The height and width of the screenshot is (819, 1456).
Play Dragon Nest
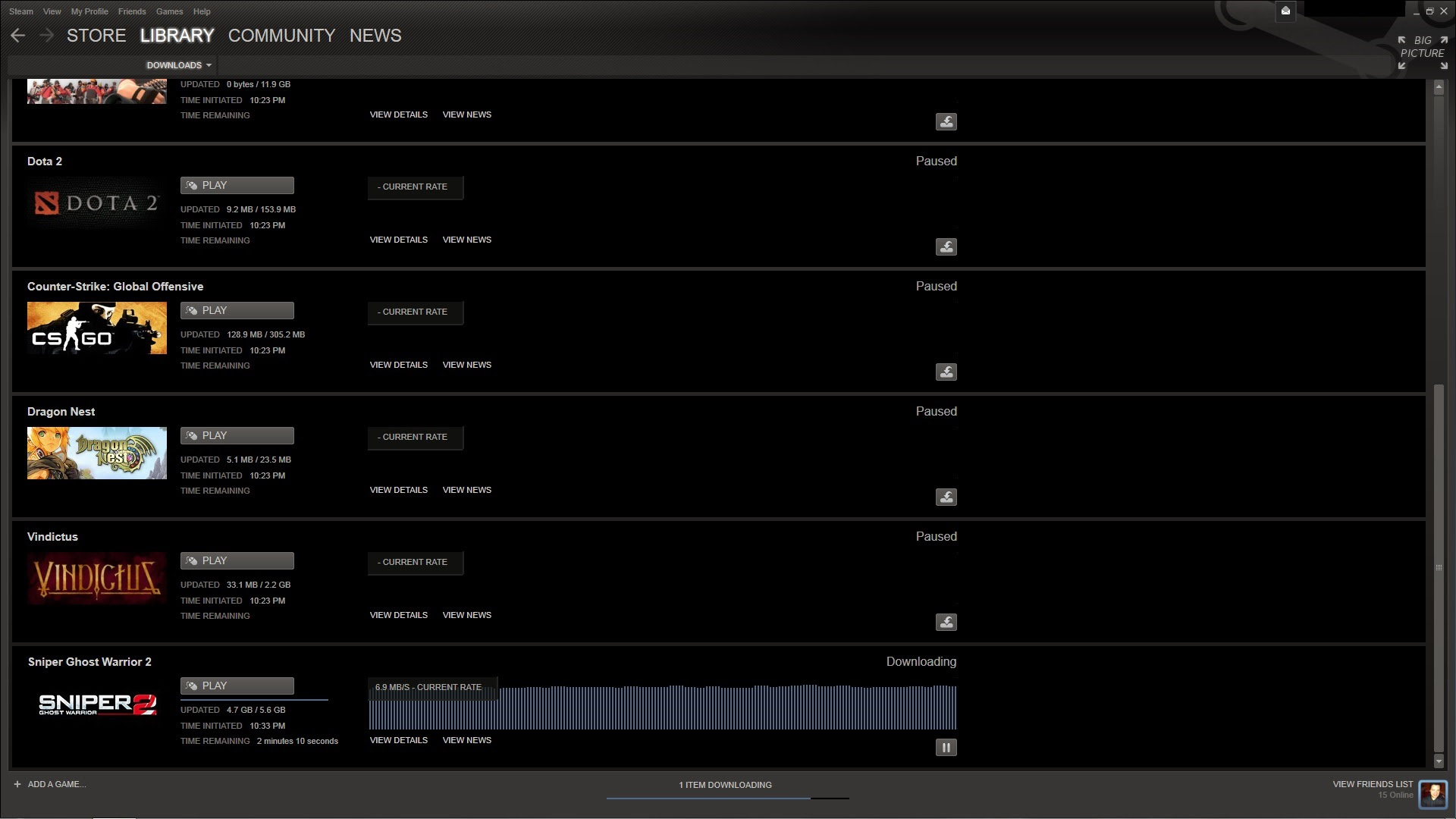237,435
